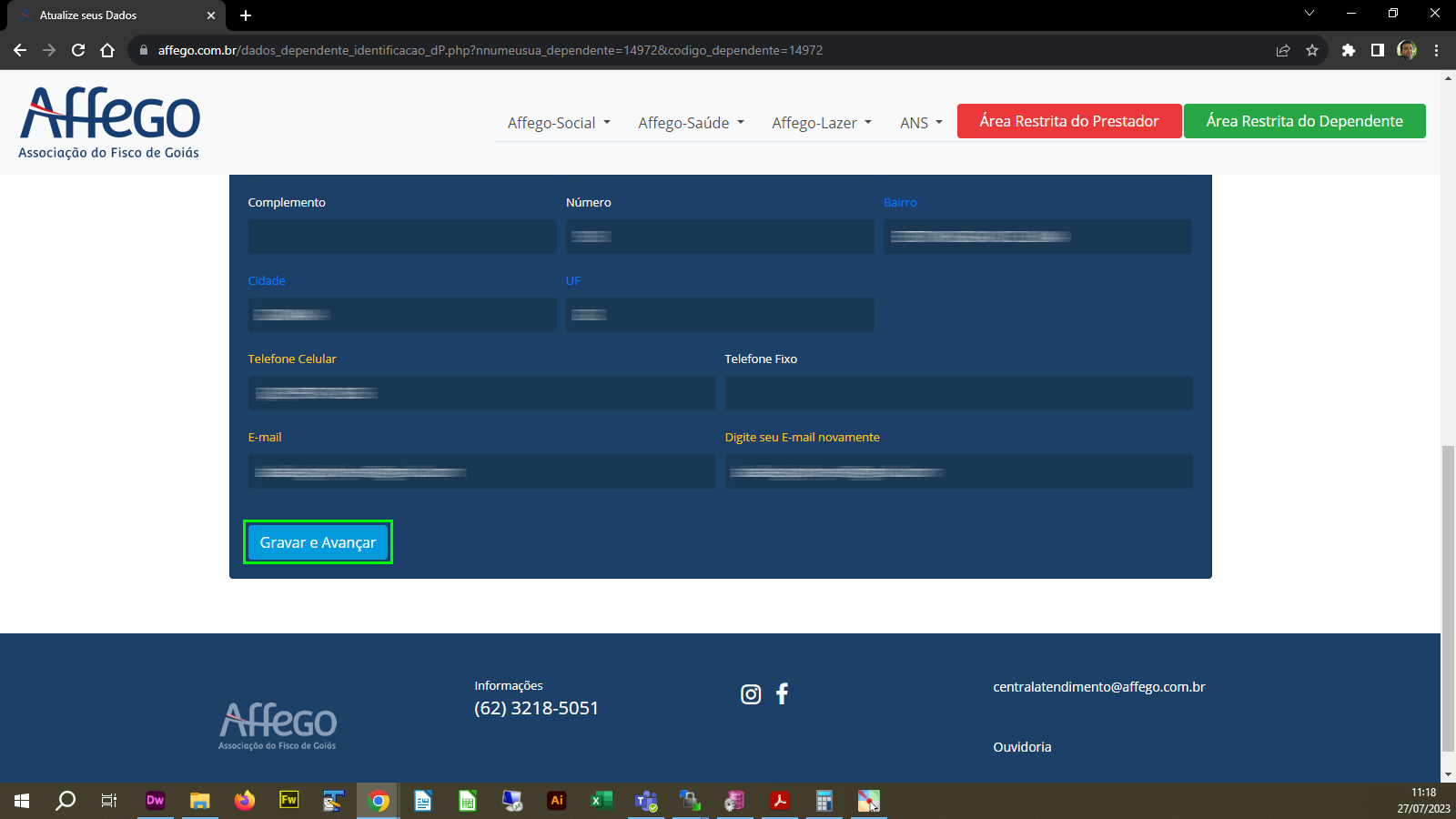This screenshot has width=1456, height=819.
Task: Open the ANS dropdown menu
Action: pyautogui.click(x=921, y=123)
